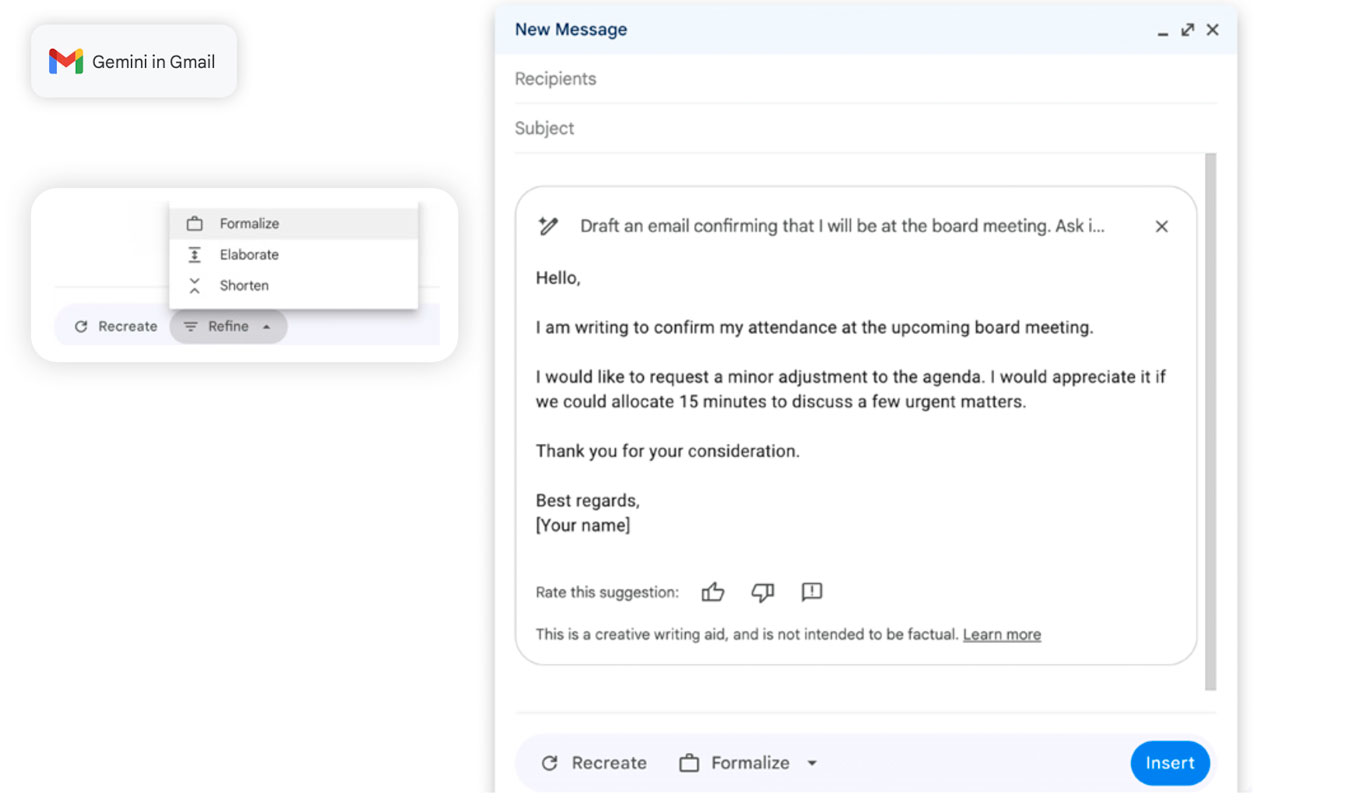Click the "Rate this suggestion:" label
The height and width of the screenshot is (810, 1356).
607,593
